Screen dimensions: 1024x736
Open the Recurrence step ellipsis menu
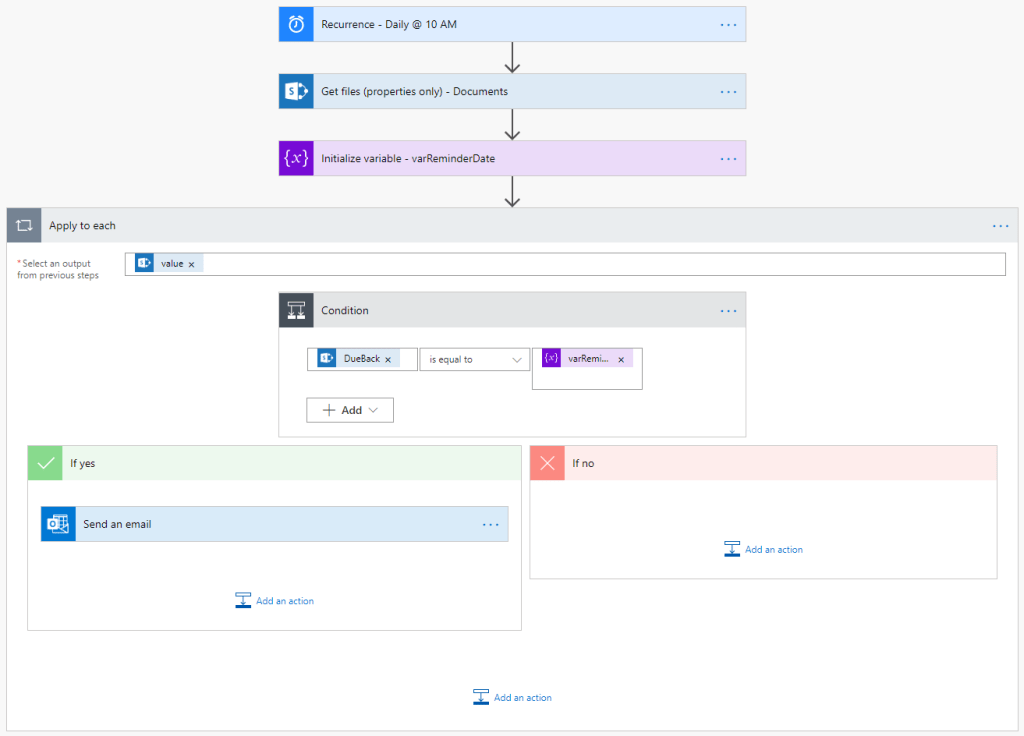point(728,24)
